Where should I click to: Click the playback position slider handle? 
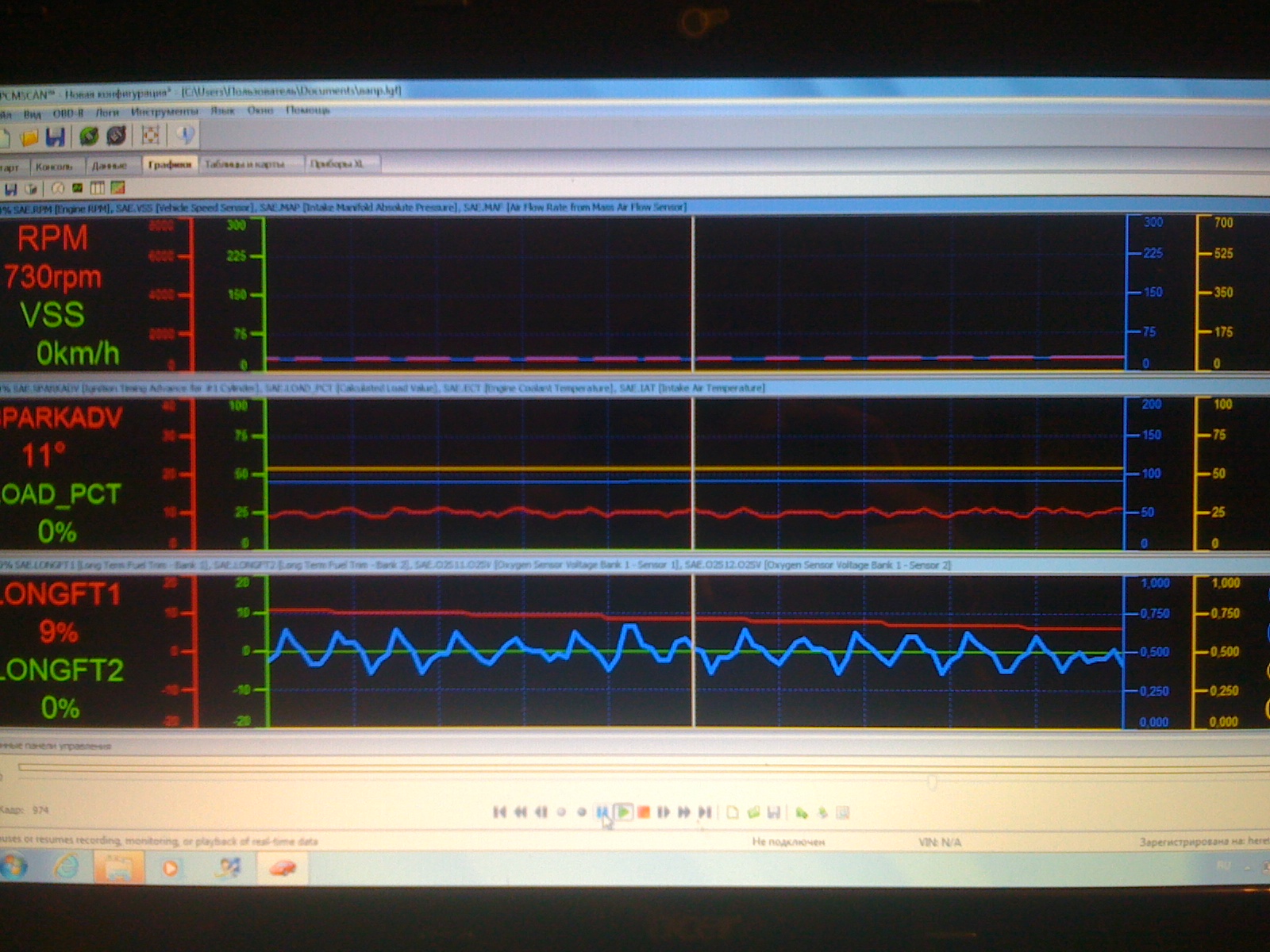point(932,782)
